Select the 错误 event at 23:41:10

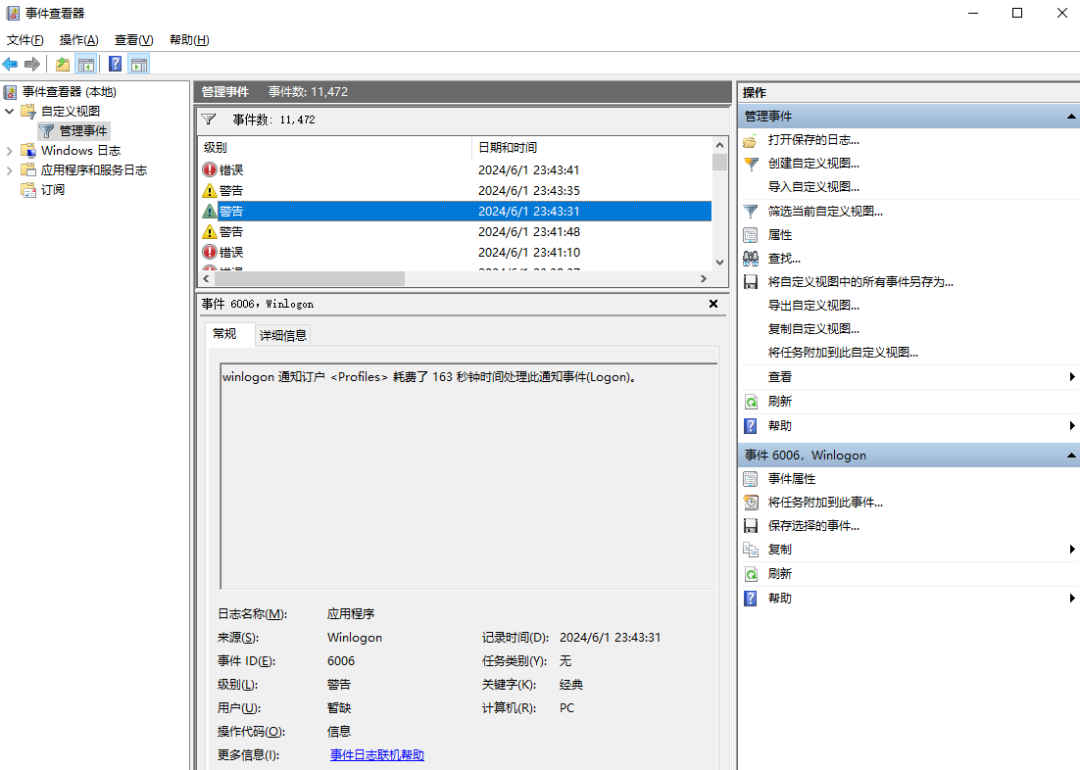[x=456, y=252]
